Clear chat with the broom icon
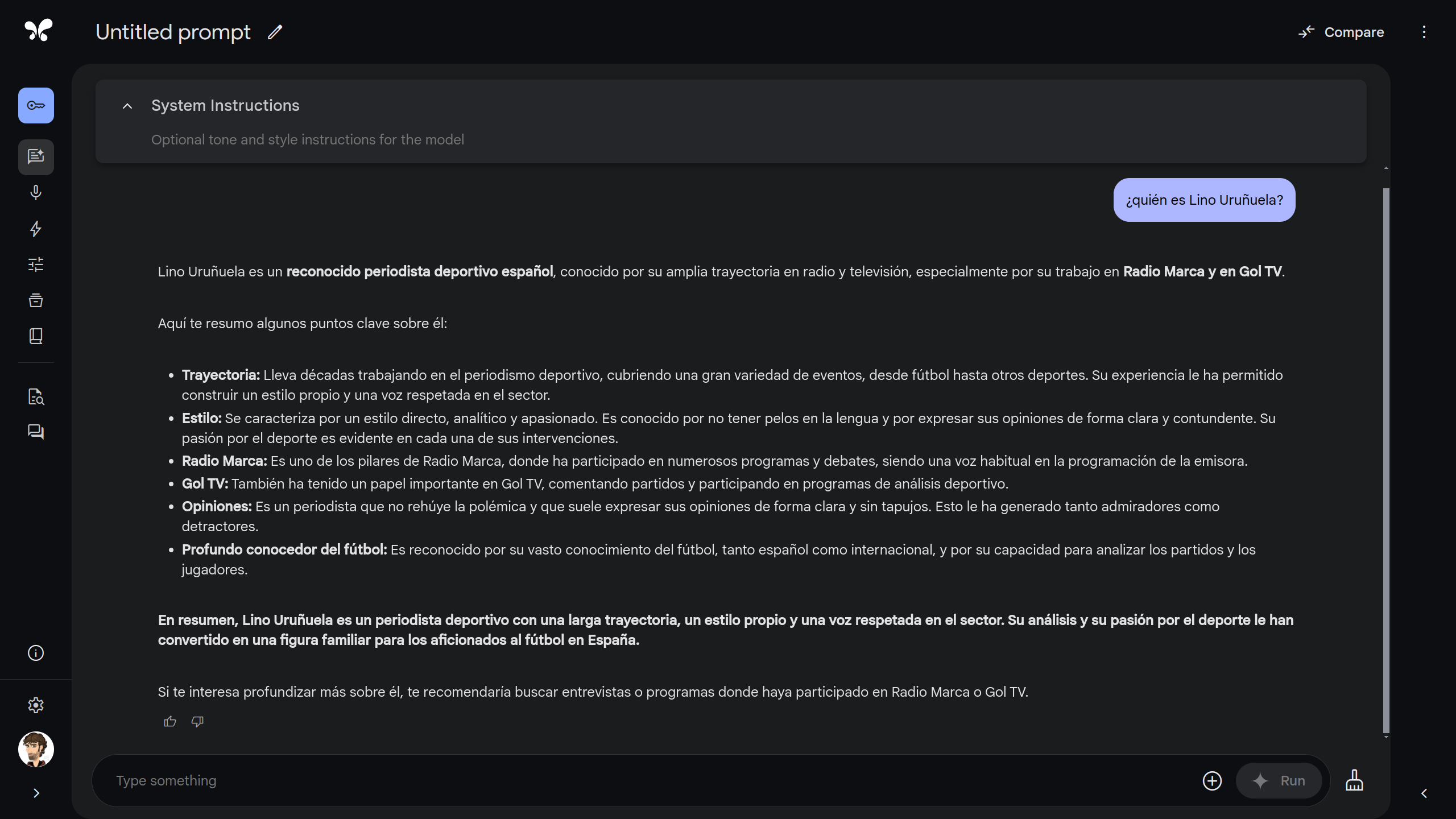 [x=1354, y=781]
